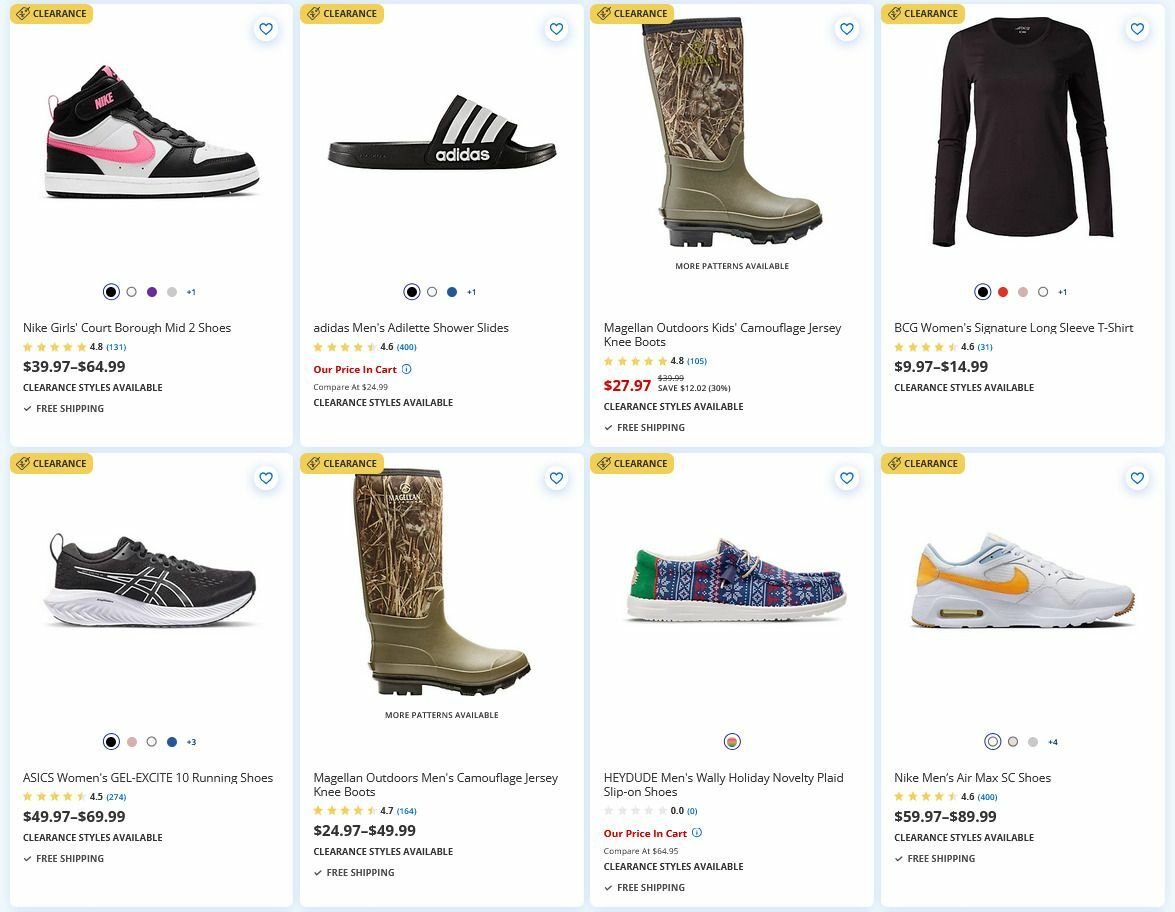Click the wishlist heart on the Nike Air Max SC
The image size is (1175, 912).
point(1137,478)
